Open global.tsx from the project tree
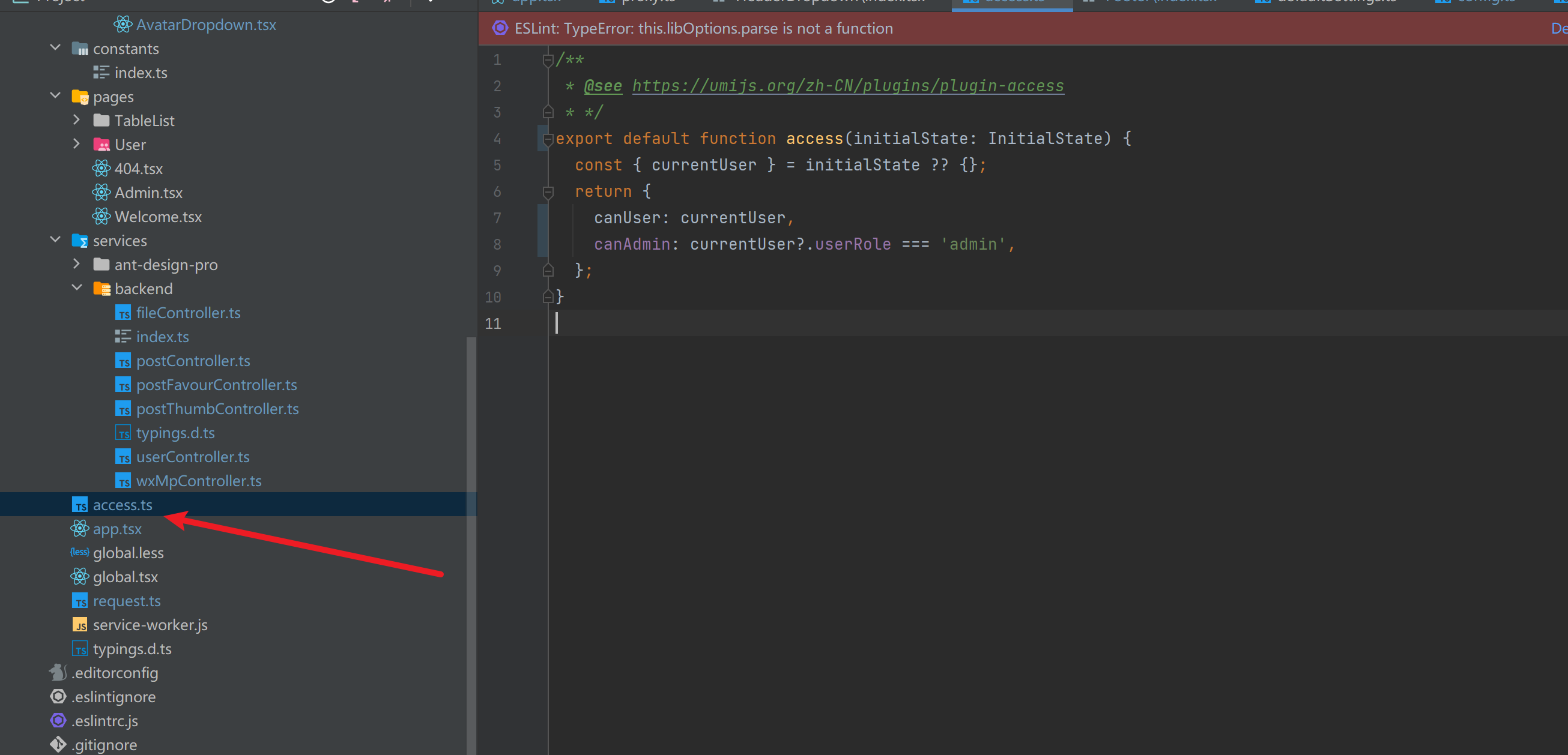Screen dimensions: 1568x755 (126, 577)
